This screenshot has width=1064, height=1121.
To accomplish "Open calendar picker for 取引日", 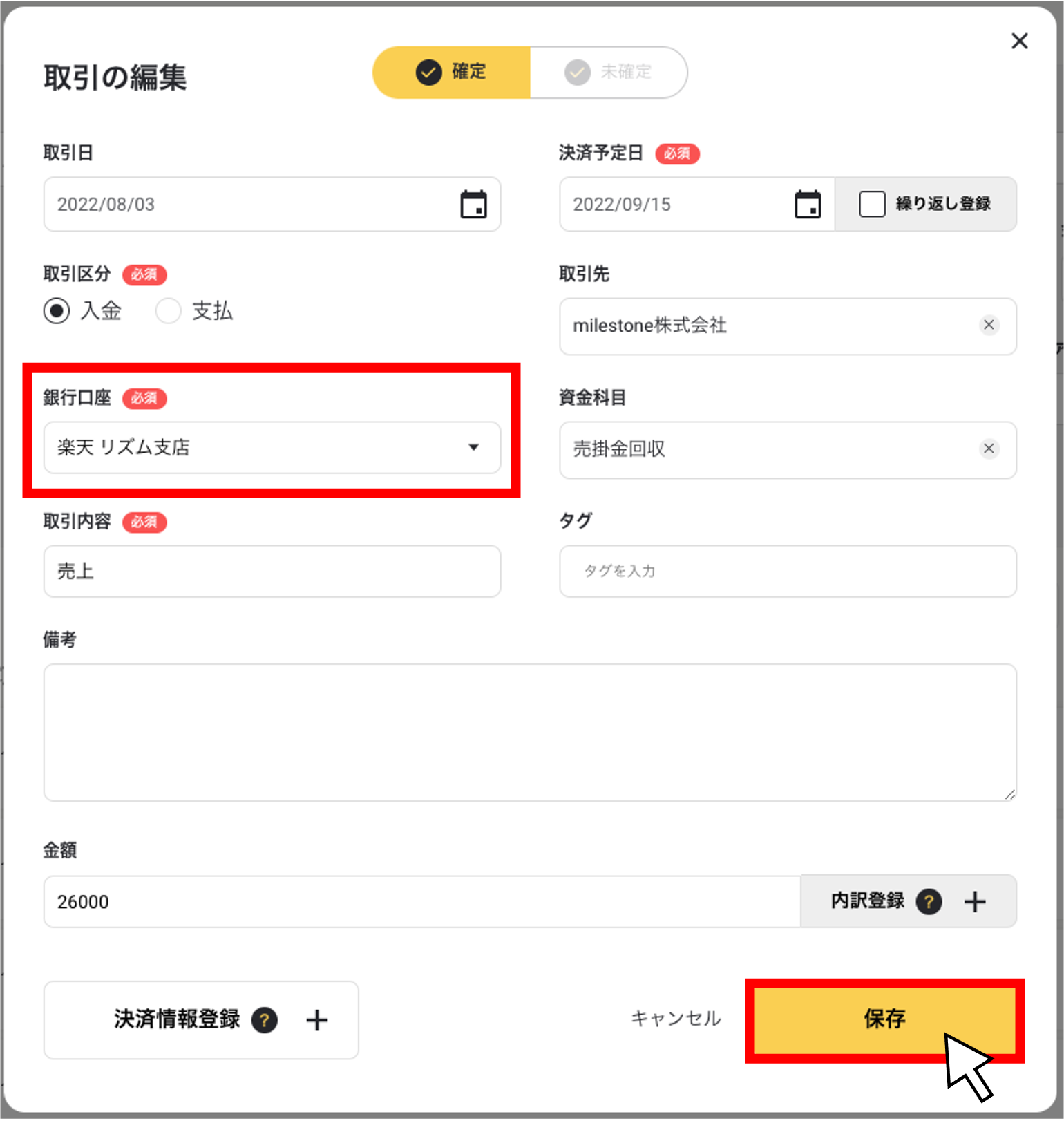I will click(473, 205).
